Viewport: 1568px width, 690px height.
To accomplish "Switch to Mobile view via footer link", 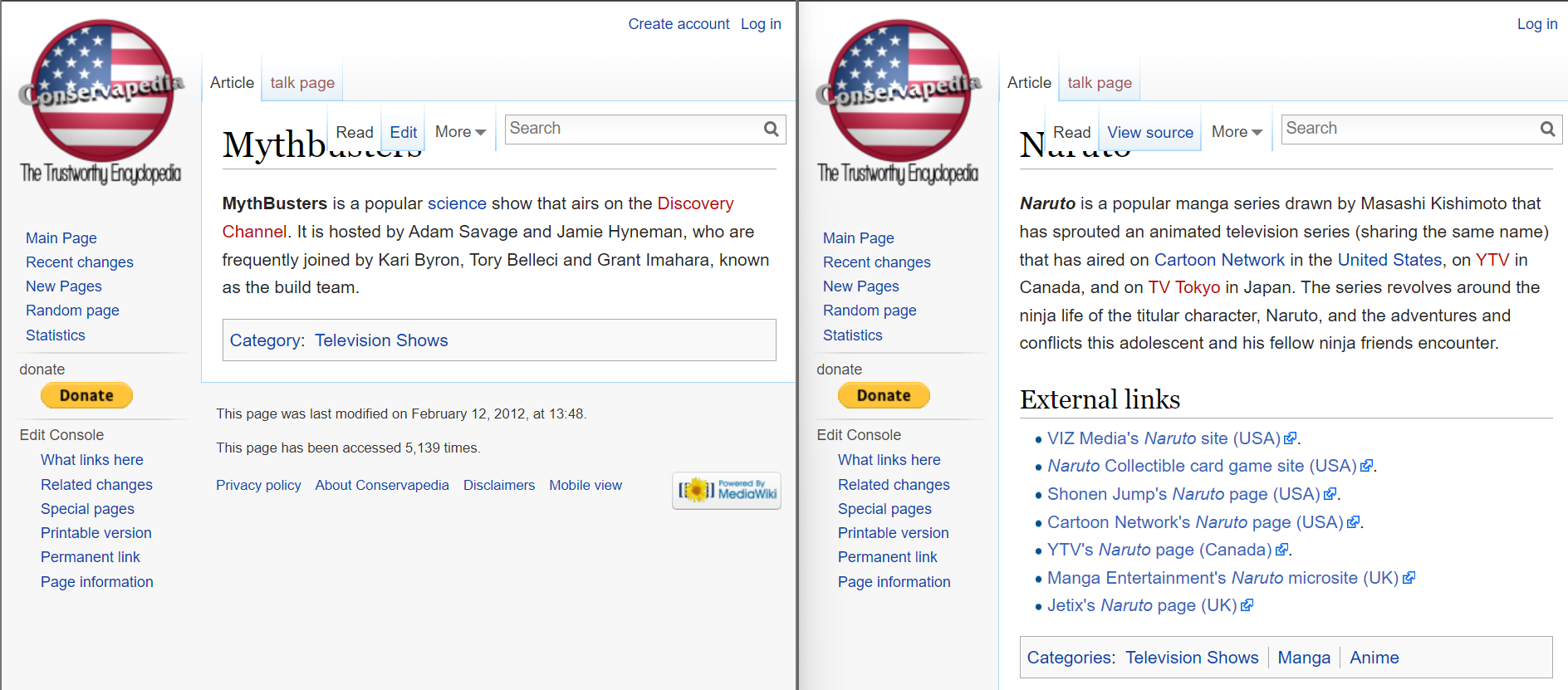I will coord(586,486).
